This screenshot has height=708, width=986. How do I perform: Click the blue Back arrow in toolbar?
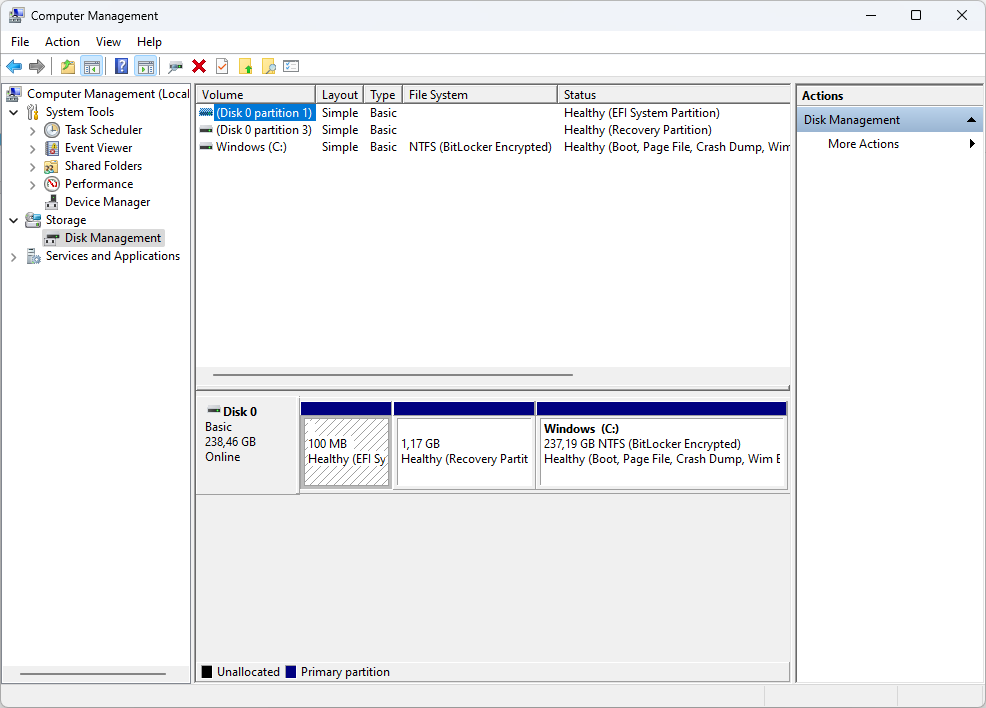pos(14,66)
